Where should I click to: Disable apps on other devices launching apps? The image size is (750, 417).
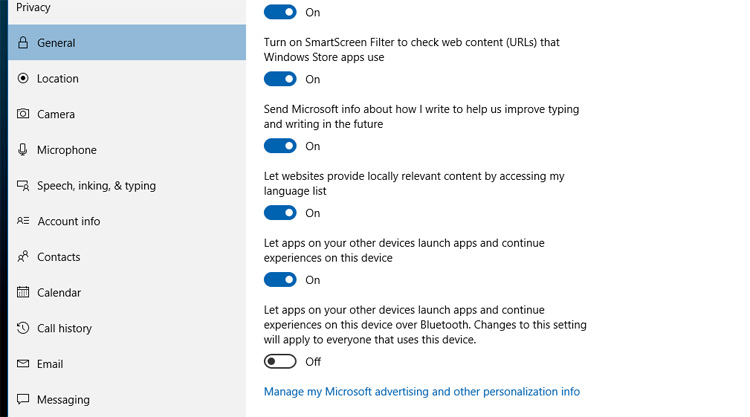(280, 280)
